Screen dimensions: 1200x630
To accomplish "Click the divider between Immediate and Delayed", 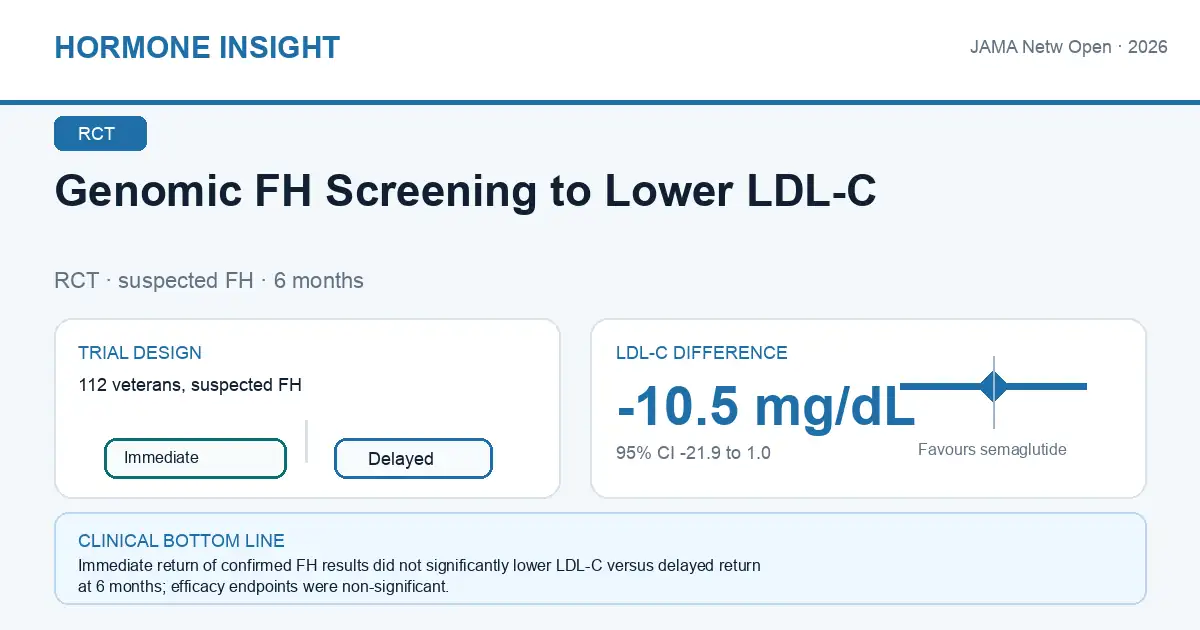I will coord(306,441).
